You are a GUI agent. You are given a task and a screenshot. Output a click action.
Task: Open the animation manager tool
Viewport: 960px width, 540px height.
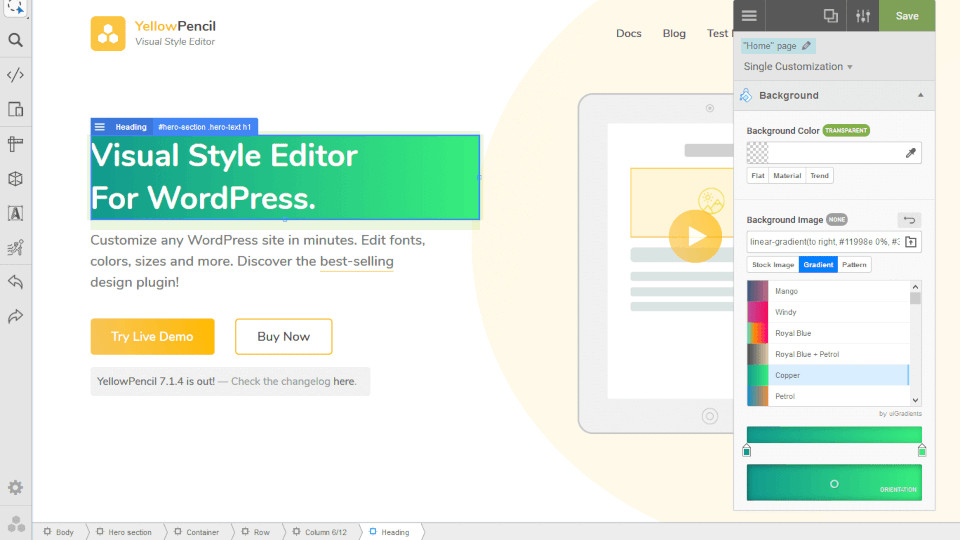tap(15, 247)
